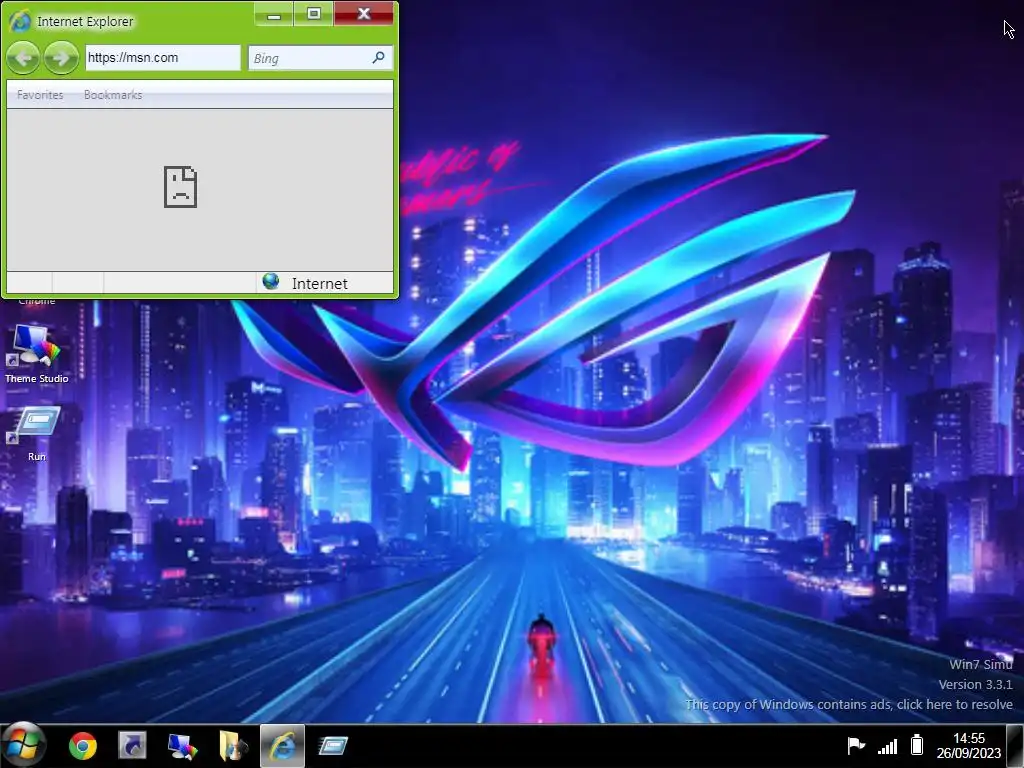Screen dimensions: 1024x768
Task: Click the network signal bars icon
Action: click(x=888, y=745)
